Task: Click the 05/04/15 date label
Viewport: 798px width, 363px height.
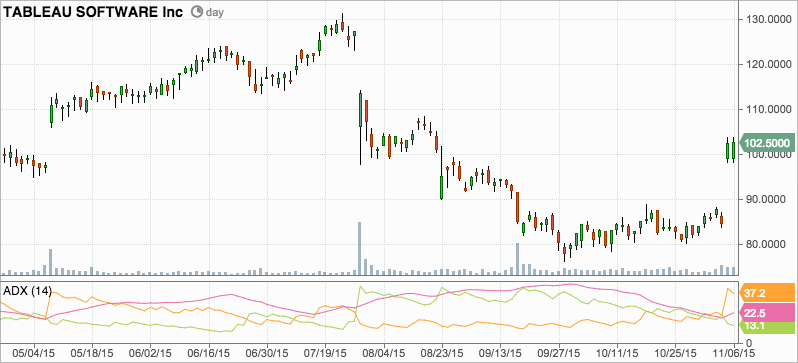Action: [35, 352]
